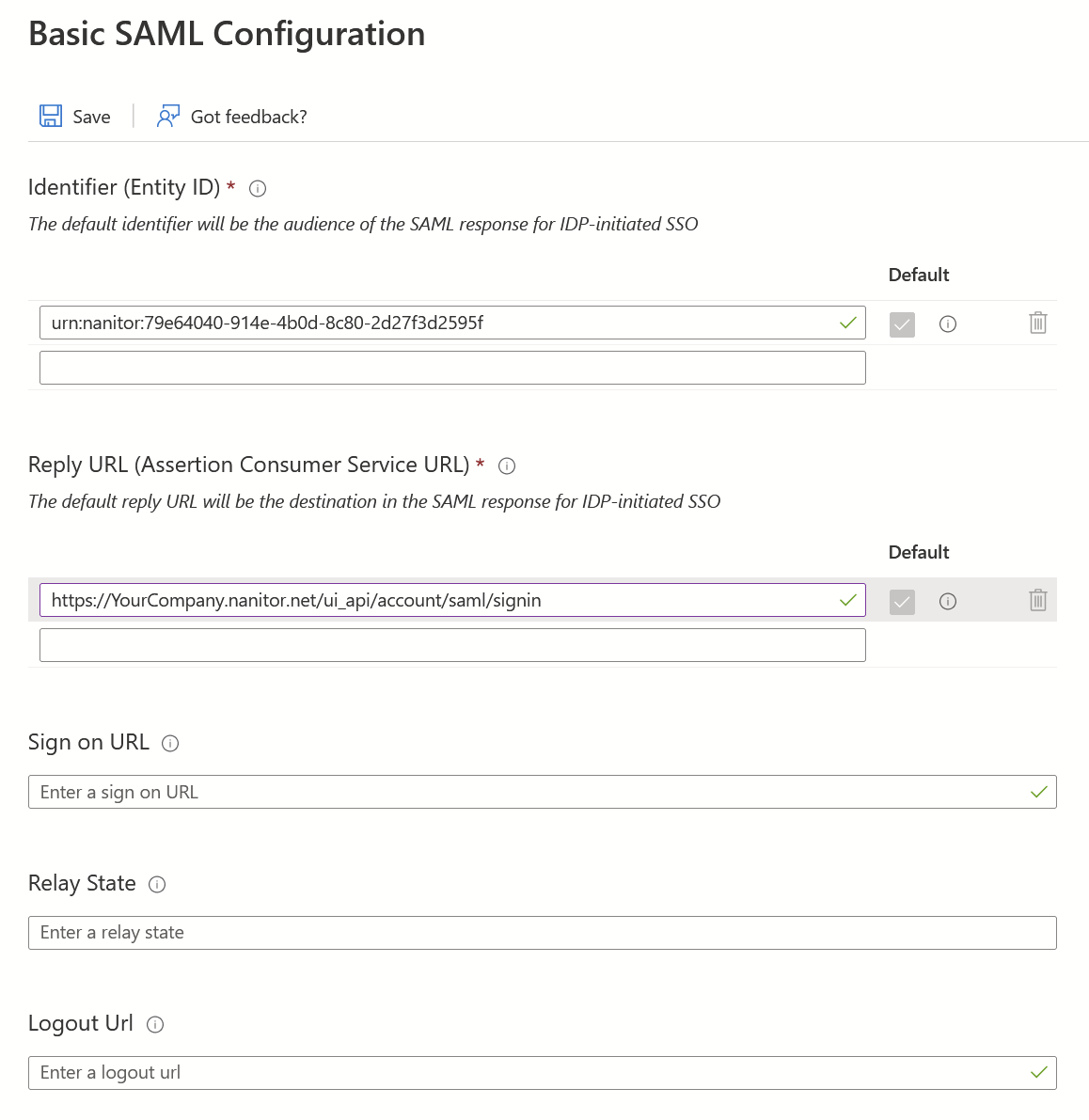
Task: Toggle the Default checkbox for Reply URL
Action: pos(902,602)
